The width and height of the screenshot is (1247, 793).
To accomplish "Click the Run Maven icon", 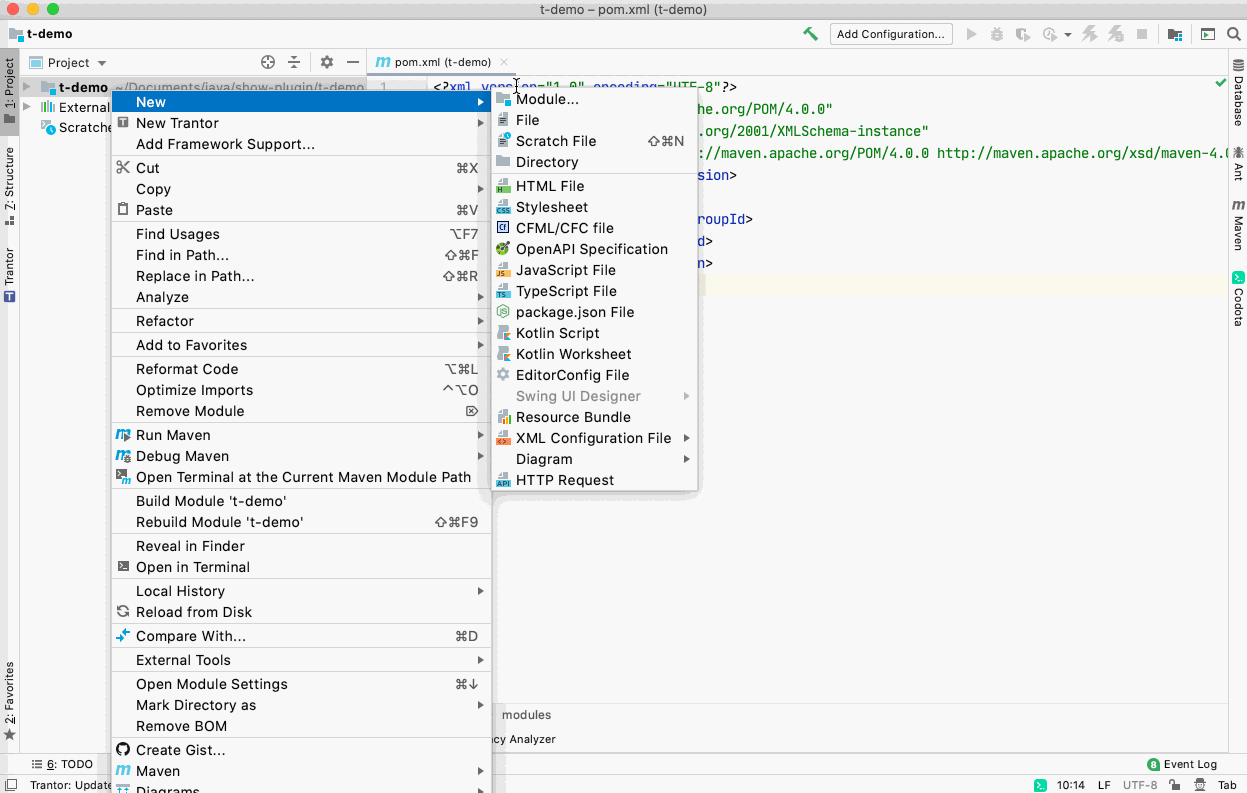I will [x=123, y=435].
